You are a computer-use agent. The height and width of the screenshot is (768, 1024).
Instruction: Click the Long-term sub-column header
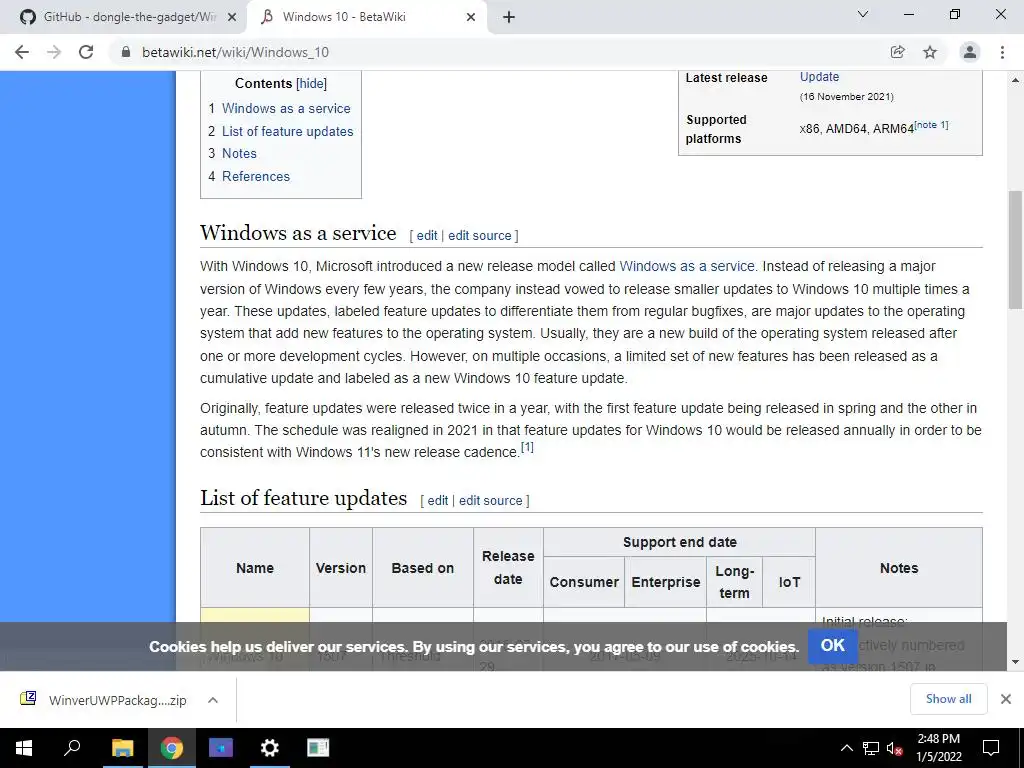734,582
